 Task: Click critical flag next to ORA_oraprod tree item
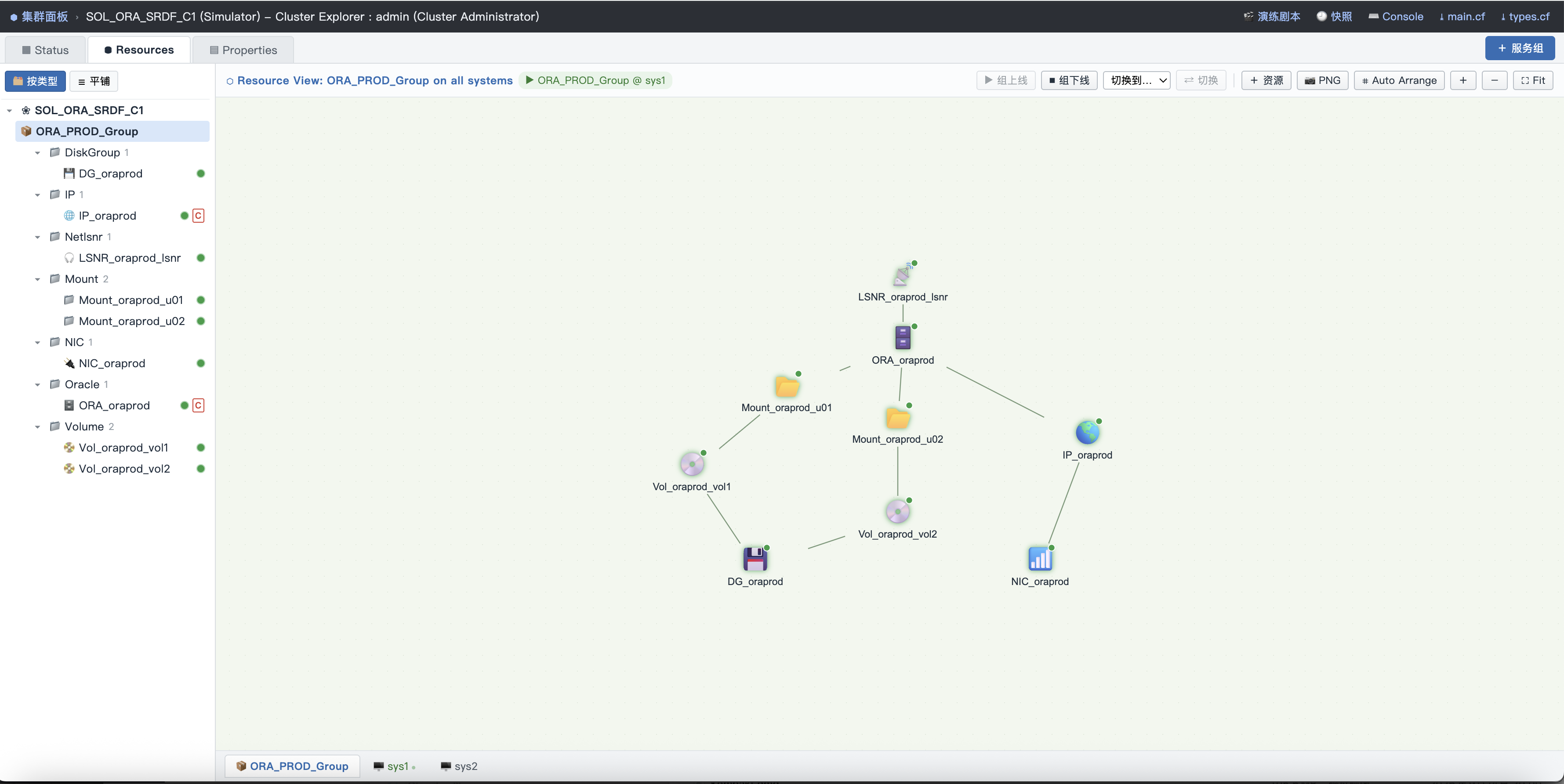coord(198,405)
